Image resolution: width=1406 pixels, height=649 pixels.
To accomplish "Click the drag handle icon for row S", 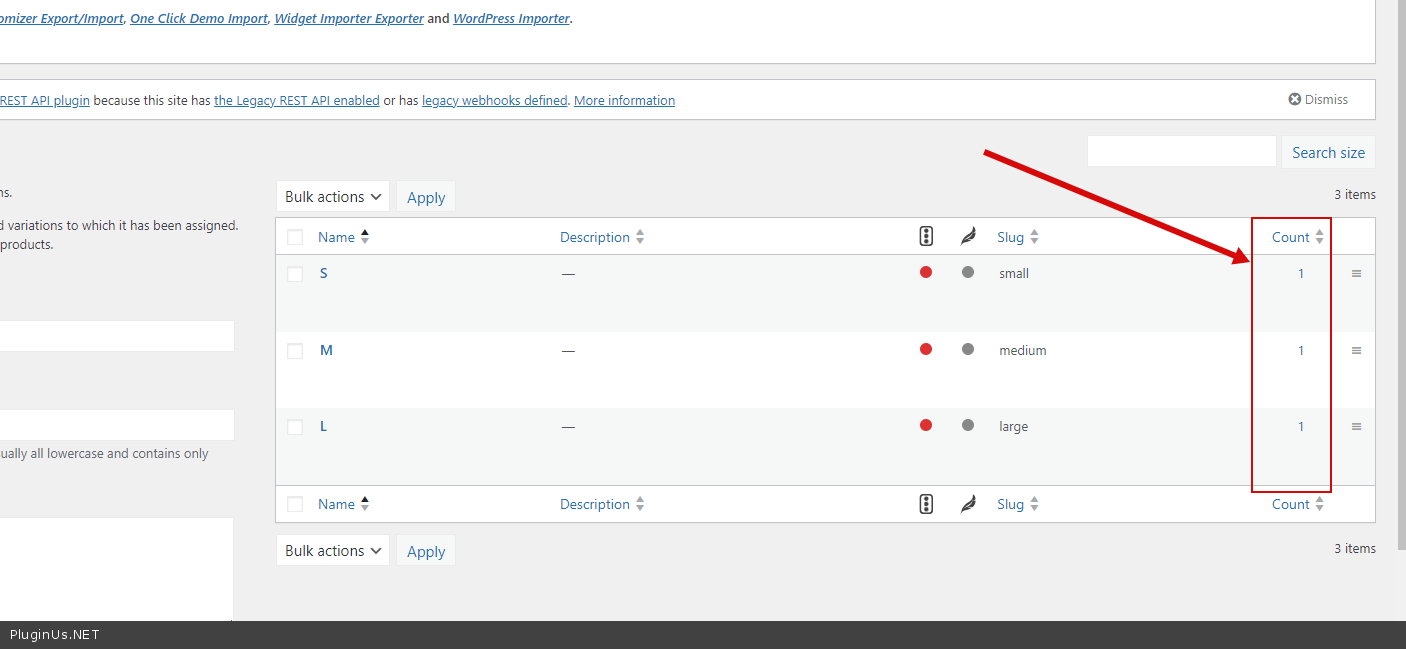I will coord(1356,273).
